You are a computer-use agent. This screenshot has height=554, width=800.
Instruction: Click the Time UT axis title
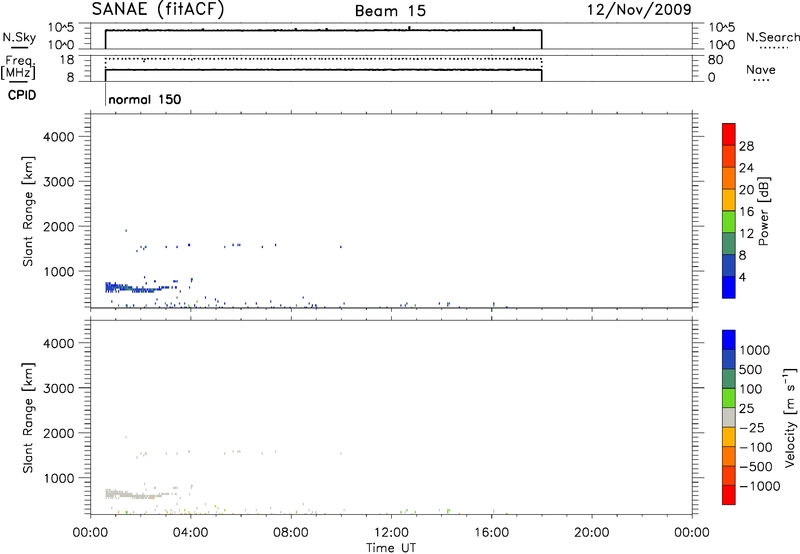[x=391, y=548]
